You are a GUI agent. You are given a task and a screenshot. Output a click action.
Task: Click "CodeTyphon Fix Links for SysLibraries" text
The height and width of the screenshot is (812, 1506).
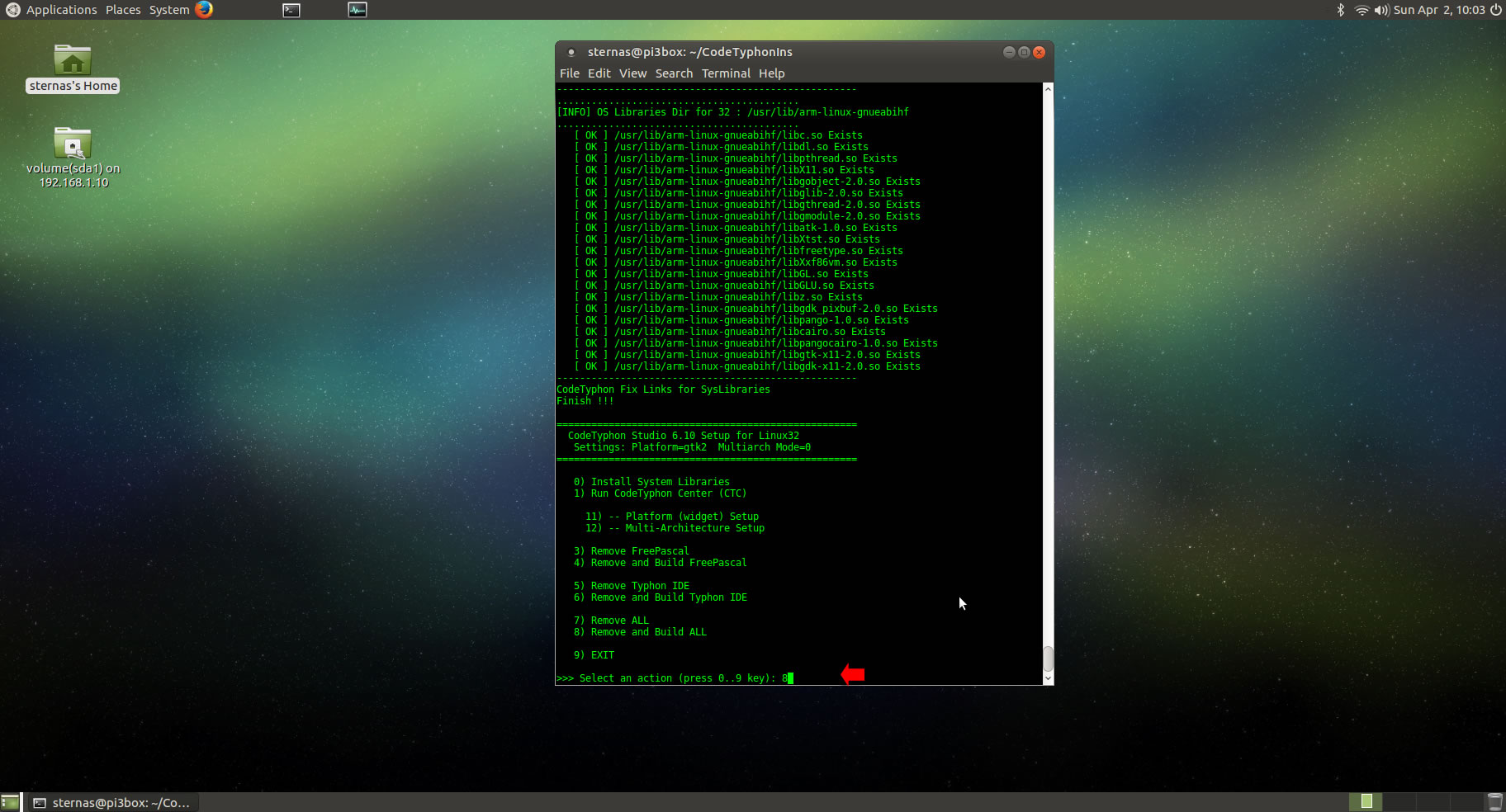(663, 389)
